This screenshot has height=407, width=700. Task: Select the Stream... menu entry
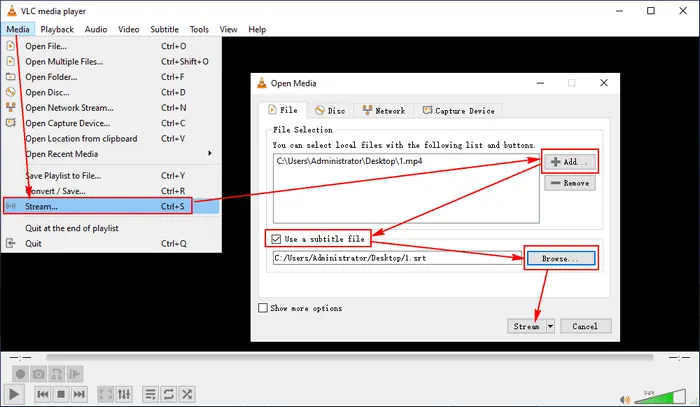(x=112, y=206)
